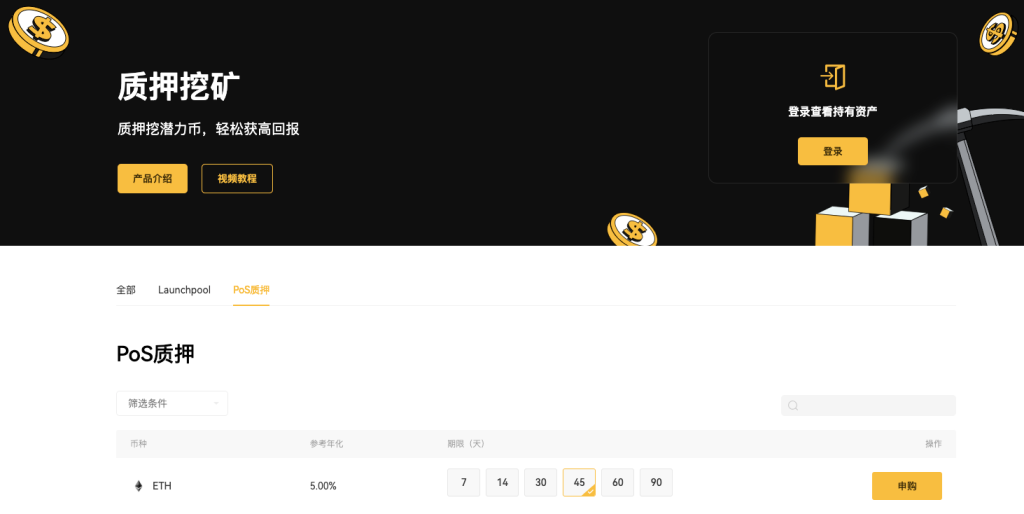The image size is (1024, 514).
Task: Click the 产品介绍 button
Action: point(152,178)
